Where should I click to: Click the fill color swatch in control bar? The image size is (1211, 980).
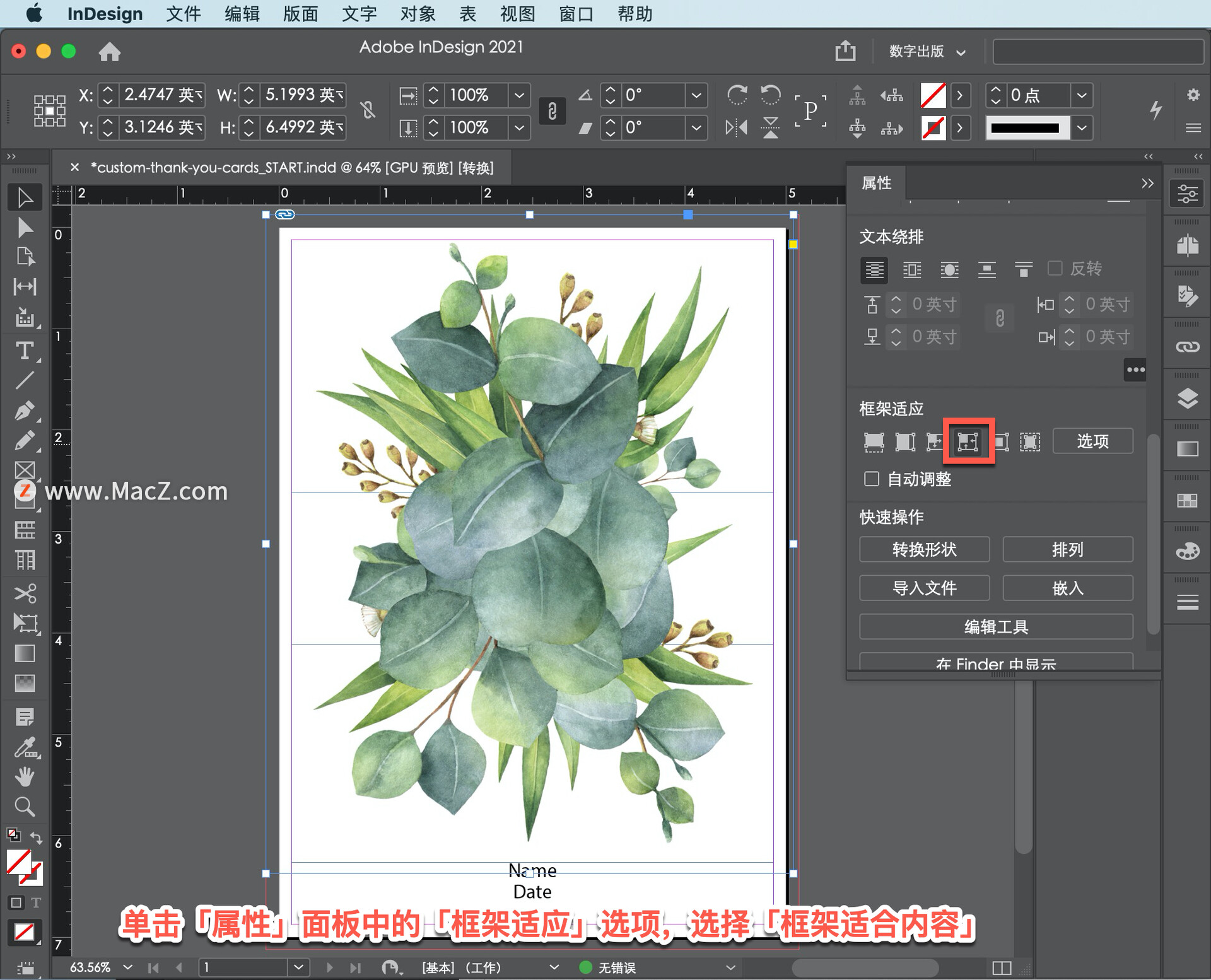pos(933,95)
